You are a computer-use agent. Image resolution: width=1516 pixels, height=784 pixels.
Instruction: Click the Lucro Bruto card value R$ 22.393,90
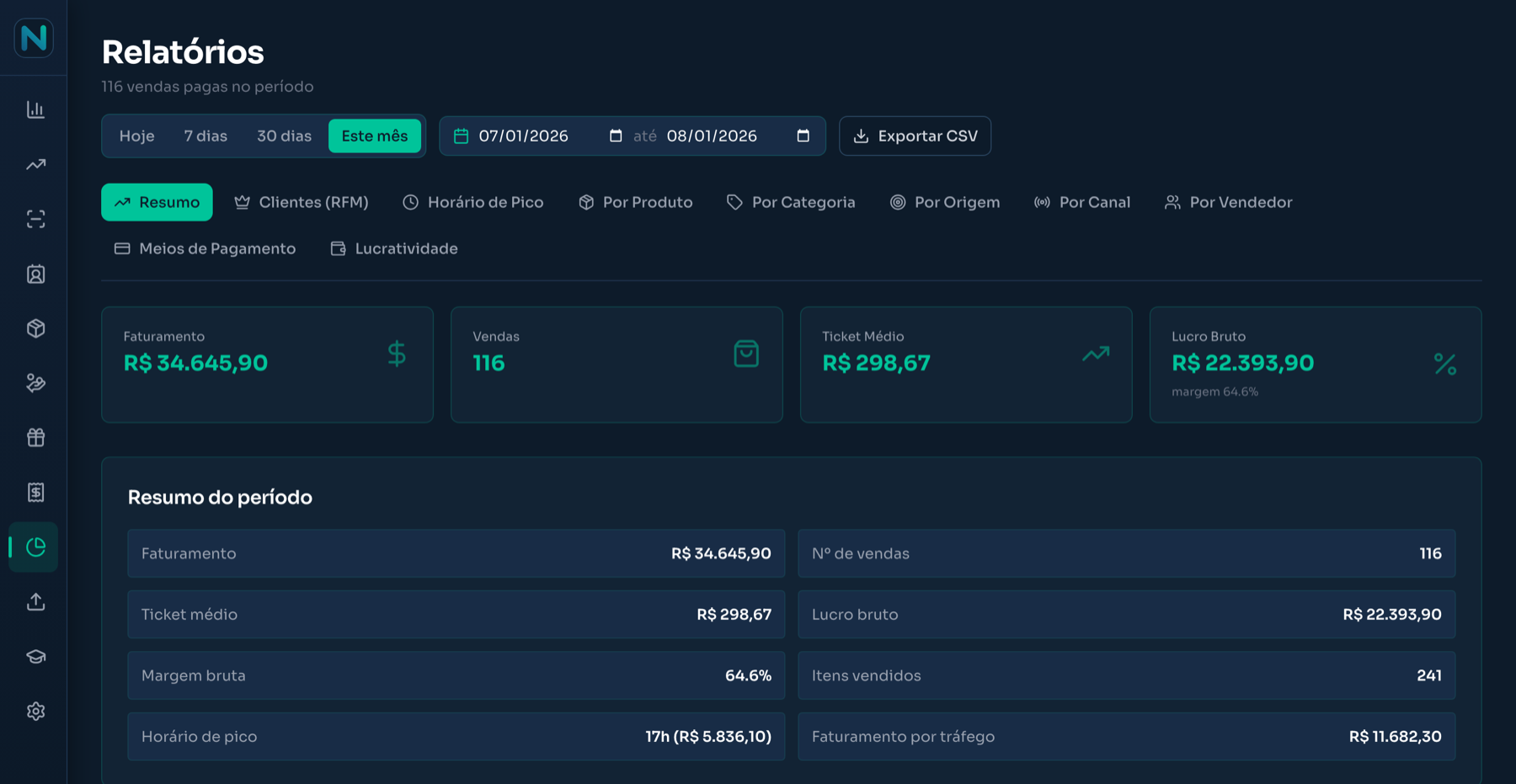click(x=1242, y=363)
